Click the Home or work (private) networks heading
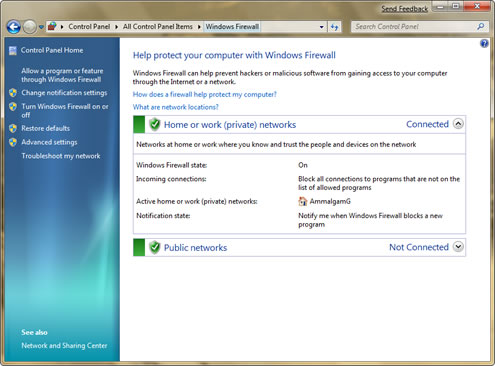This screenshot has width=495, height=366. pyautogui.click(x=230, y=125)
